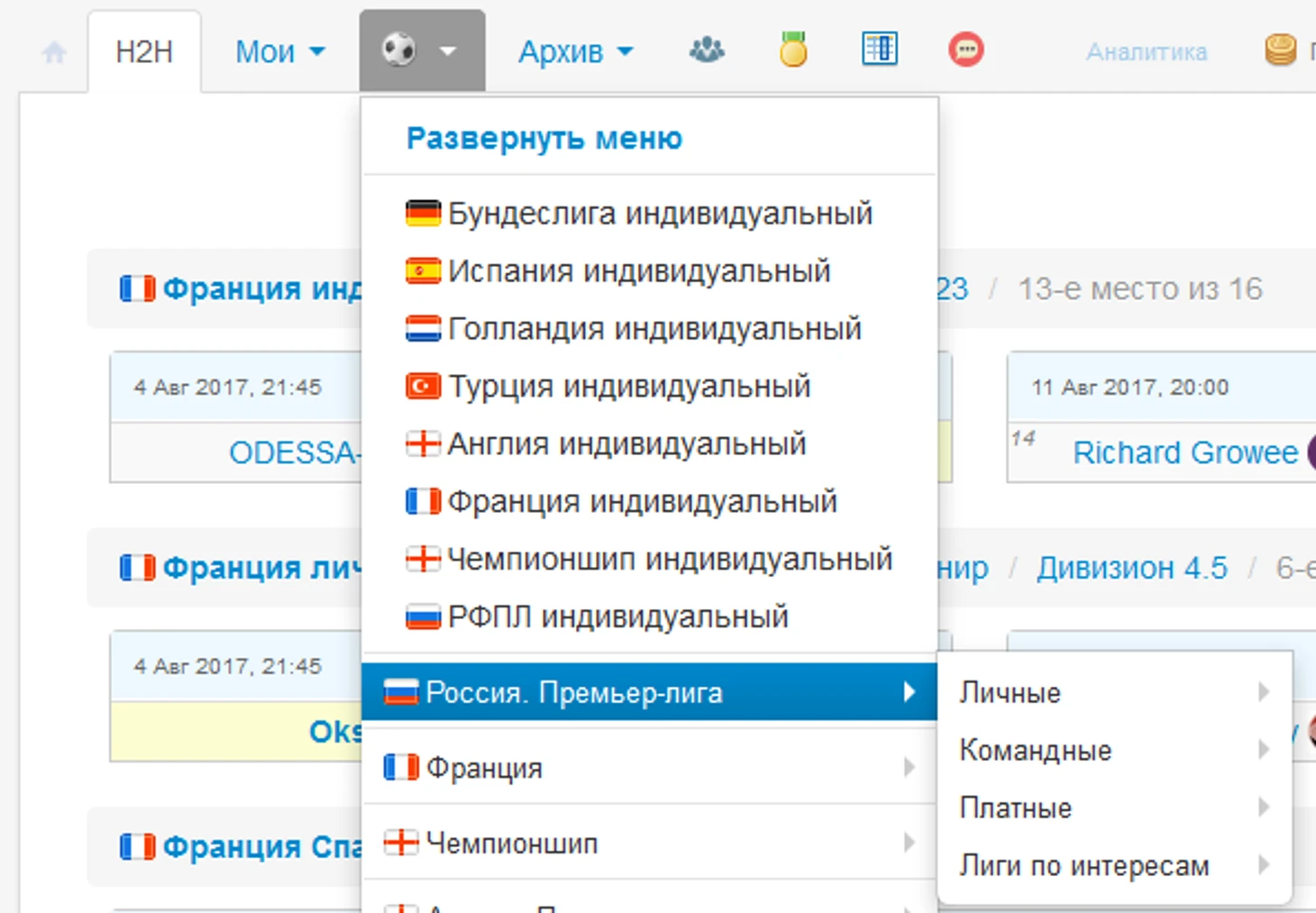This screenshot has height=913, width=1316.
Task: Click the Spanish flag icon in menu
Action: pyautogui.click(x=423, y=271)
